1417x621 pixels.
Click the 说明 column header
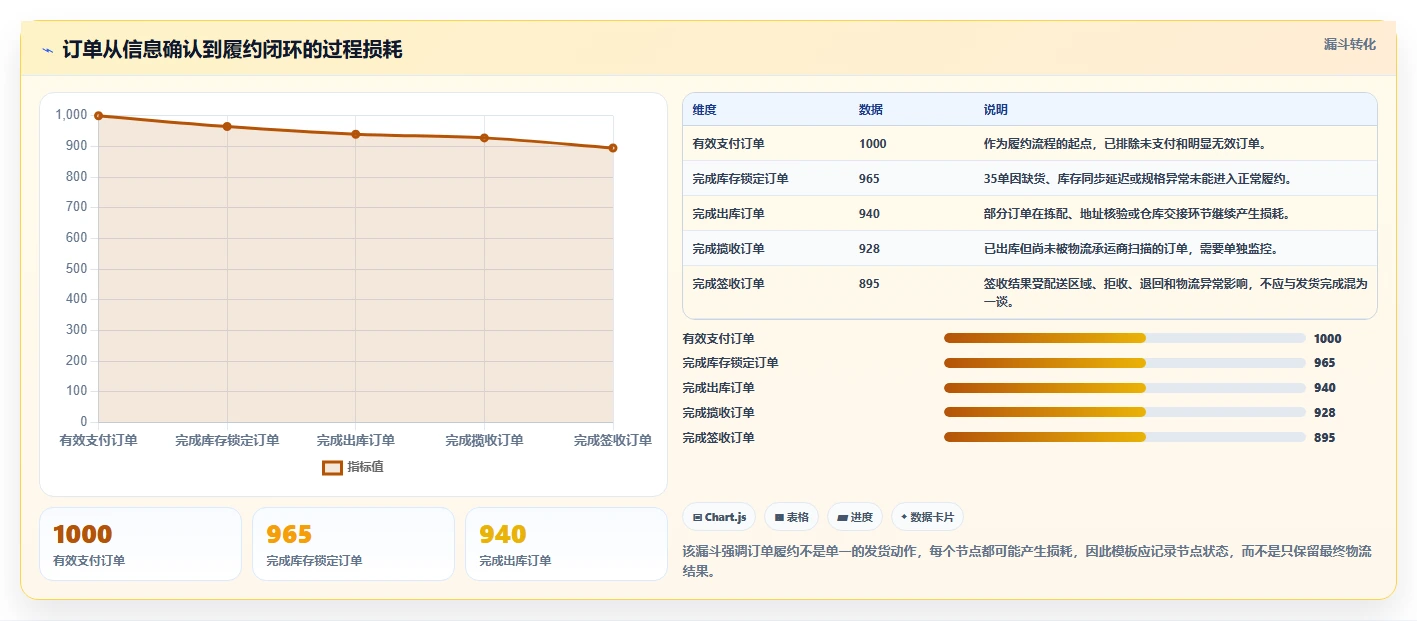[x=995, y=110]
